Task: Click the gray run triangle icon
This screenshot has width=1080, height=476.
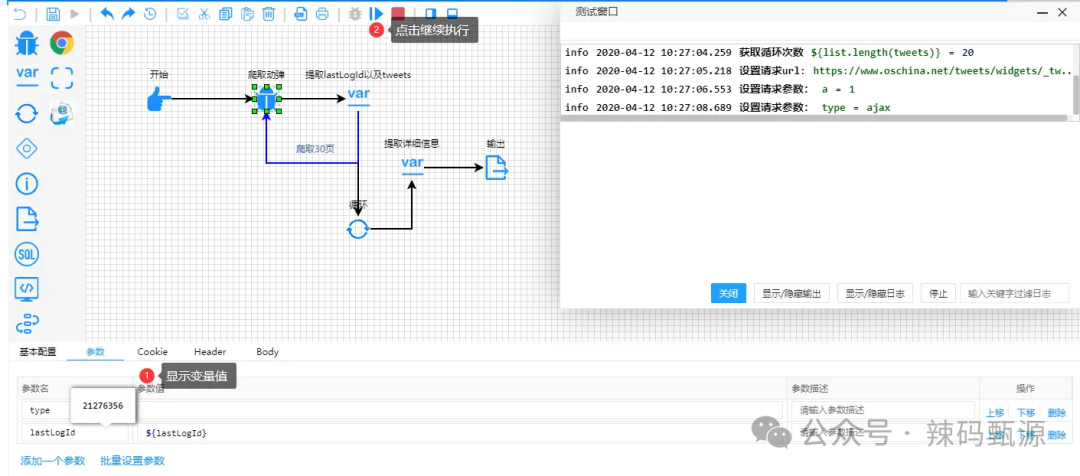Action: [74, 13]
